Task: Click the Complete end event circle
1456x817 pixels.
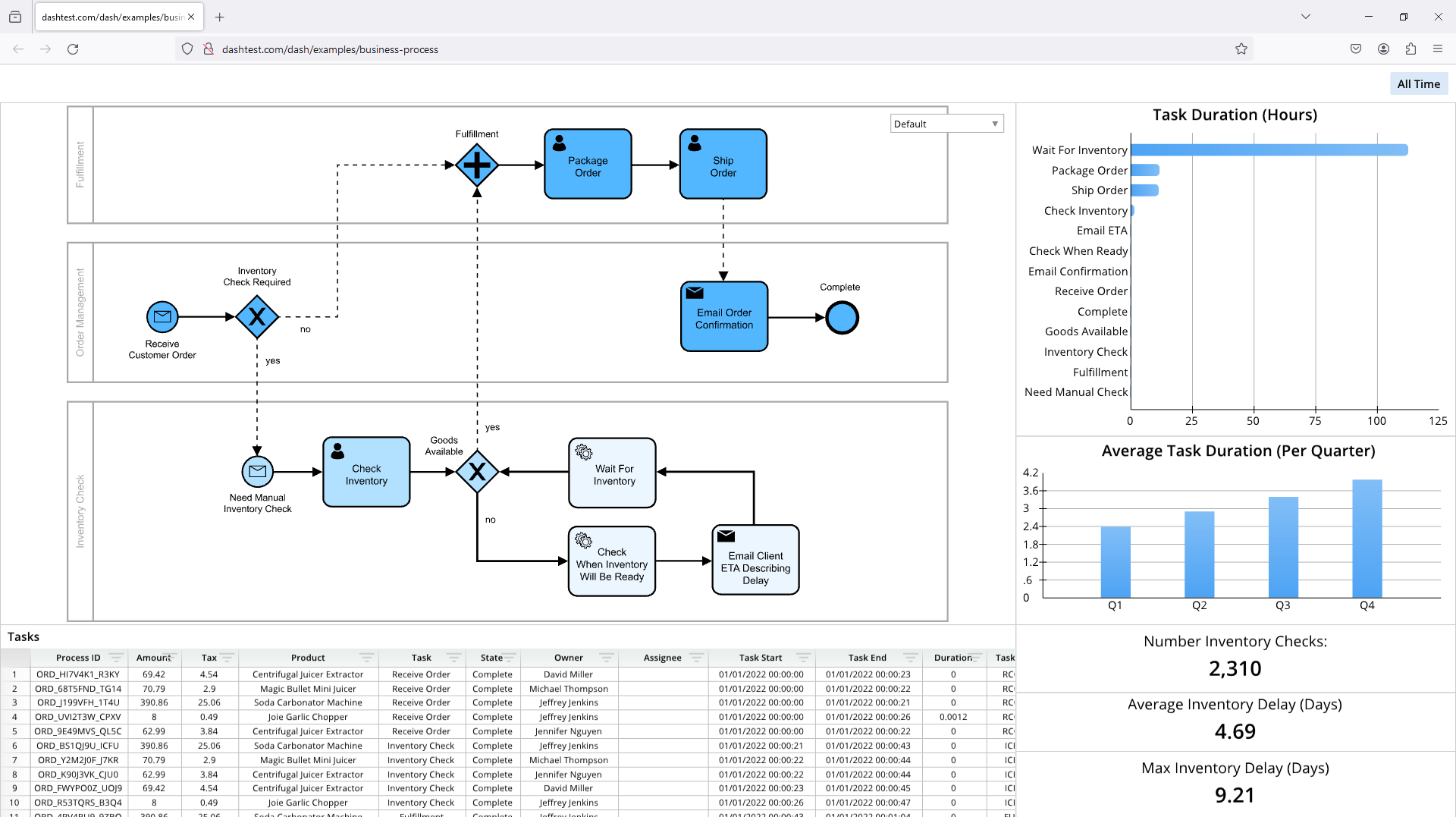Action: (x=842, y=318)
